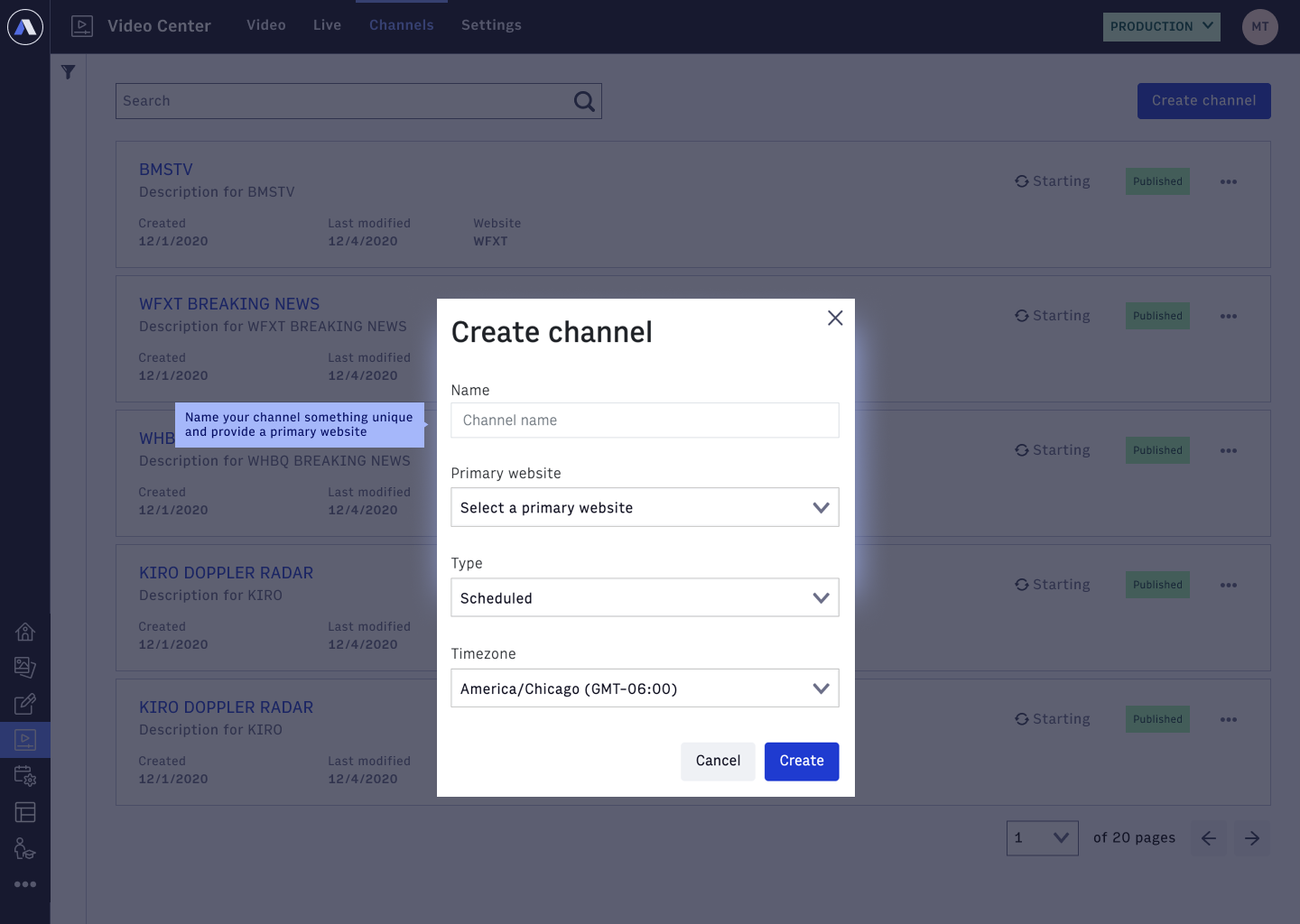
Task: Open the Primary website dropdown
Action: pyautogui.click(x=645, y=507)
